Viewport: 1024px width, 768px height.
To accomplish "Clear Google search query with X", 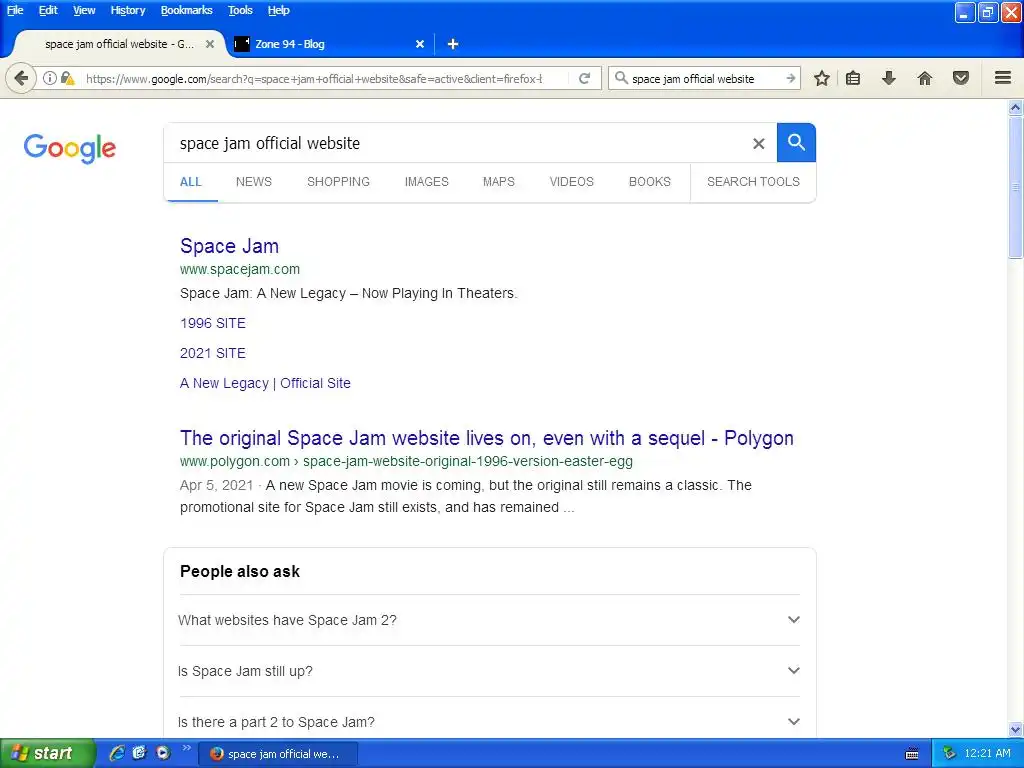I will pos(758,143).
